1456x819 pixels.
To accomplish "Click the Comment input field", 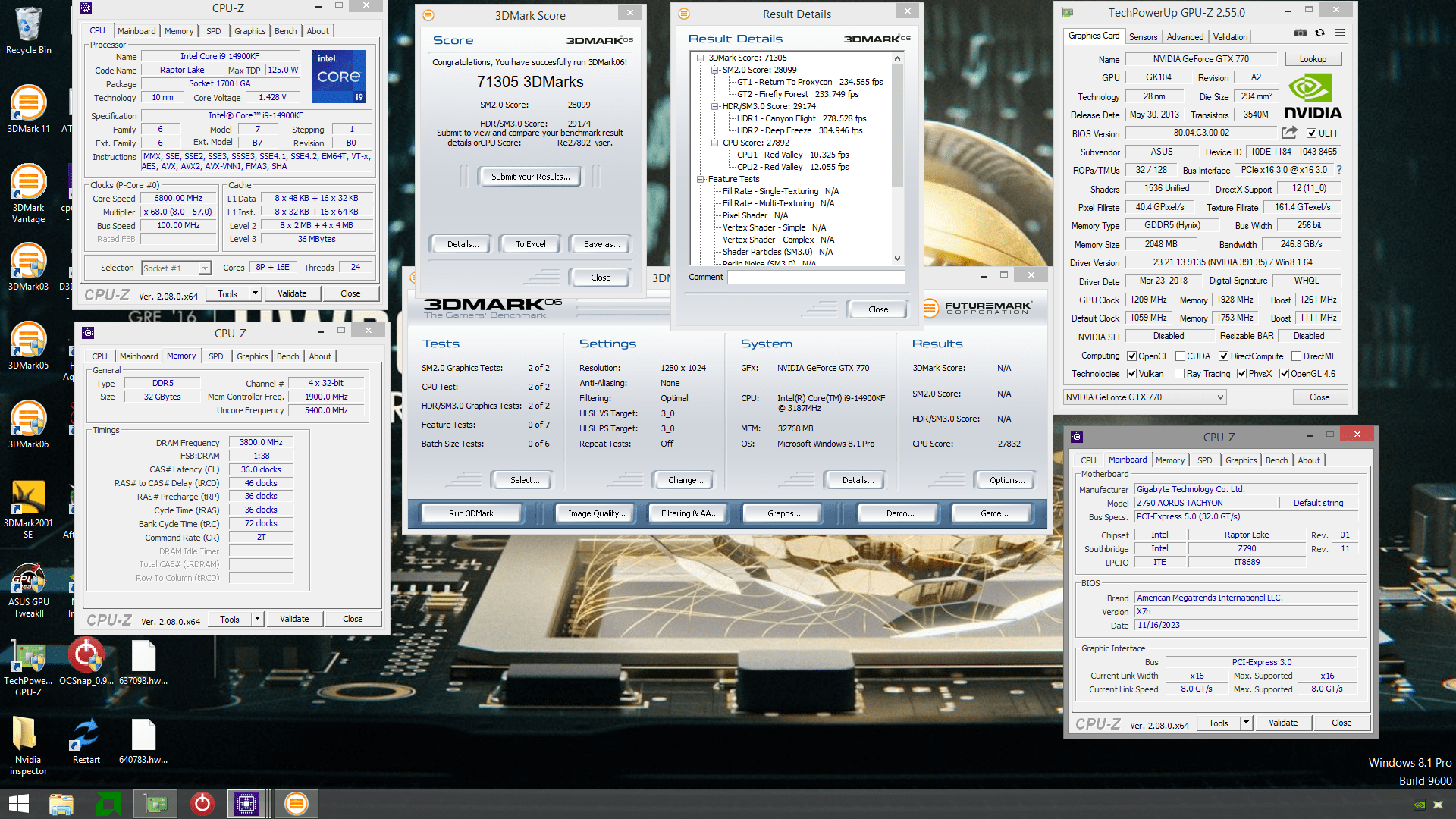I will point(815,278).
